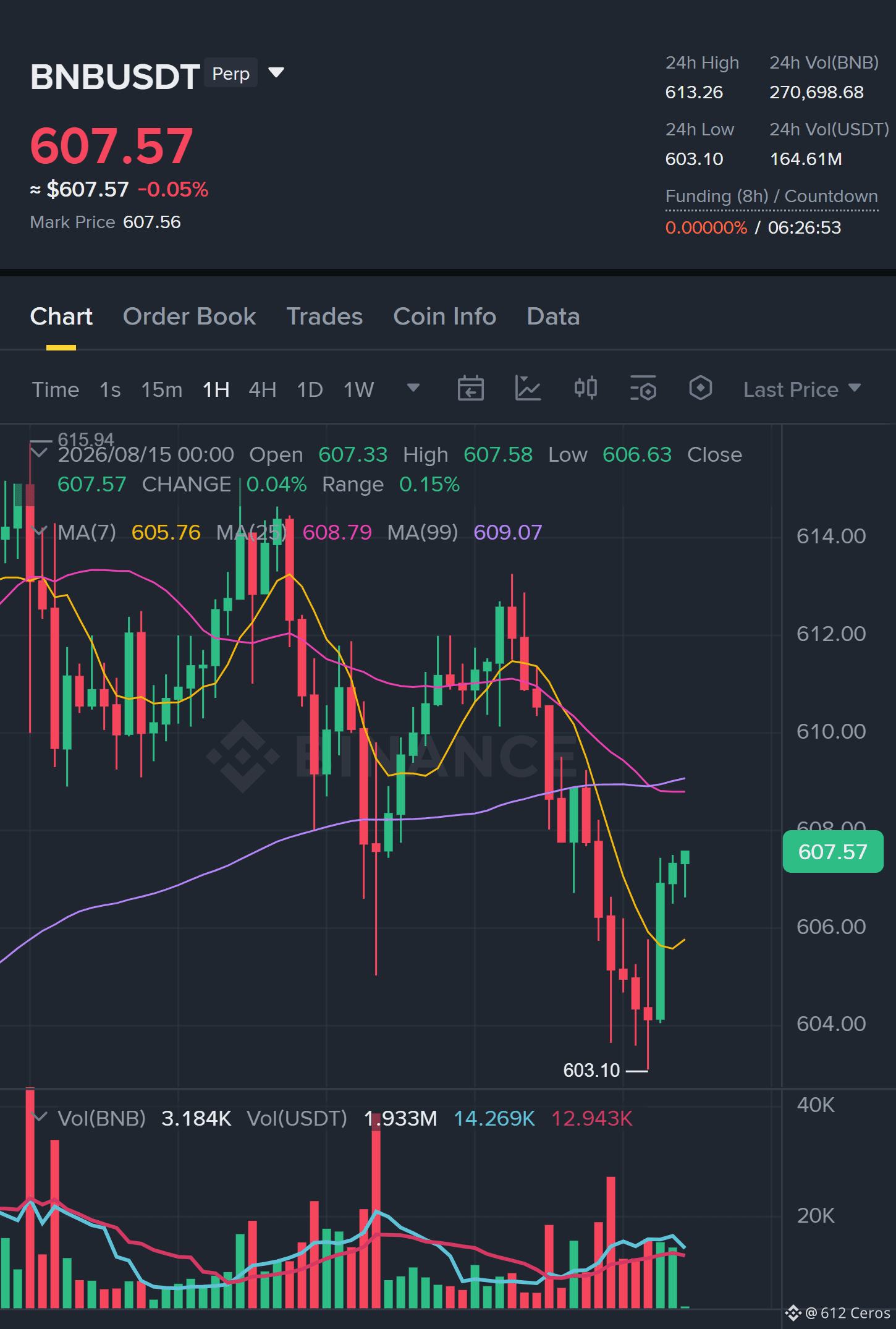Screen dimensions: 896x1329
Task: Open the chart display settings icon
Action: pos(643,389)
